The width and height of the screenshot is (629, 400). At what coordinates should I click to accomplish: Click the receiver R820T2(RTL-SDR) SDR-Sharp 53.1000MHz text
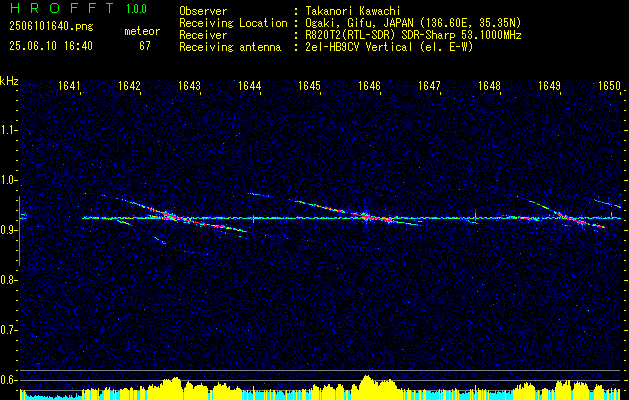pyautogui.click(x=413, y=35)
